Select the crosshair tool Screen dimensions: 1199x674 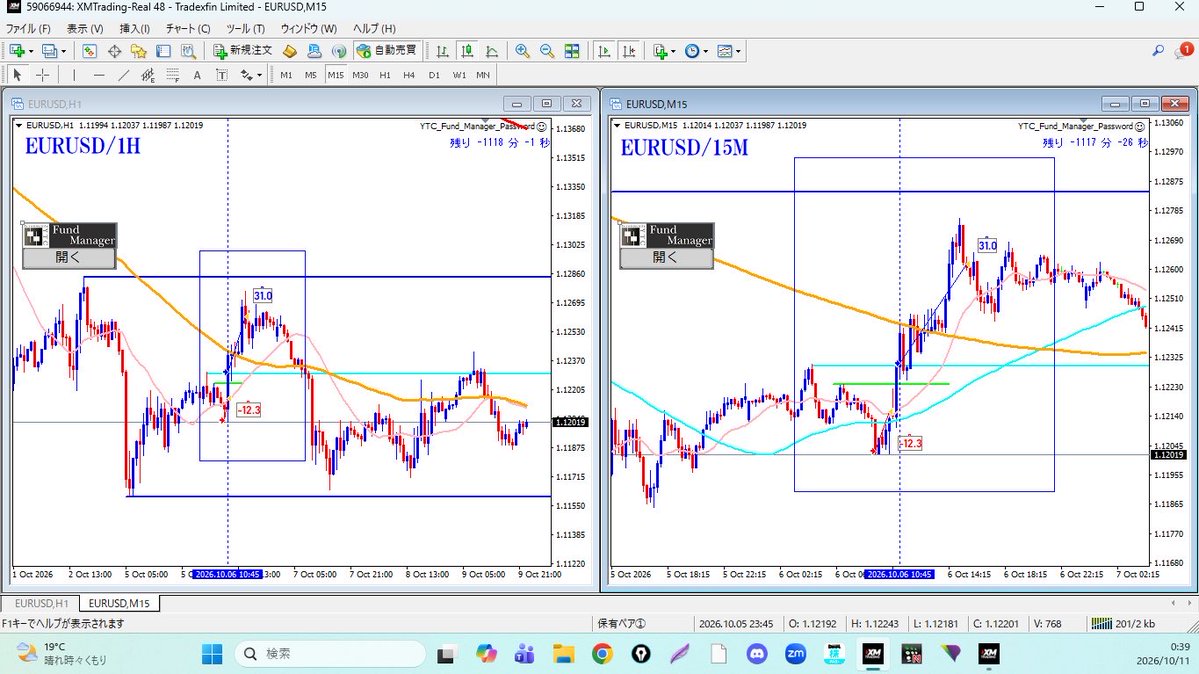click(x=43, y=75)
